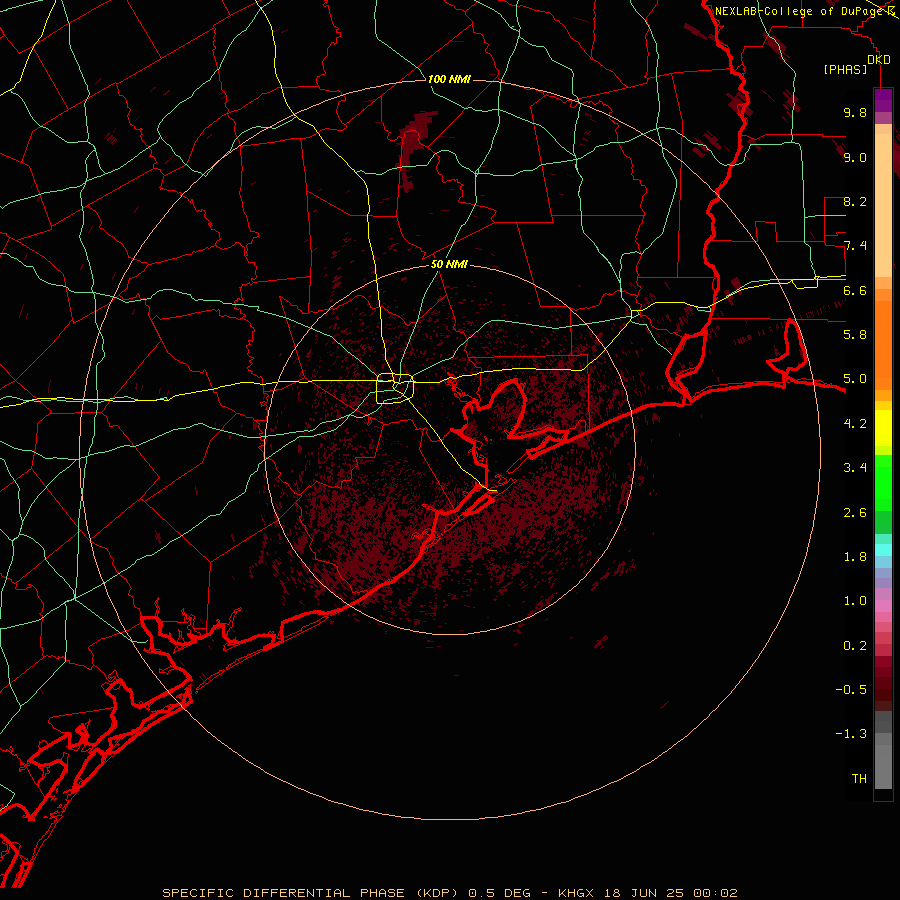The height and width of the screenshot is (900, 900).
Task: Click the 6.6 value on color scale
Action: click(x=855, y=290)
